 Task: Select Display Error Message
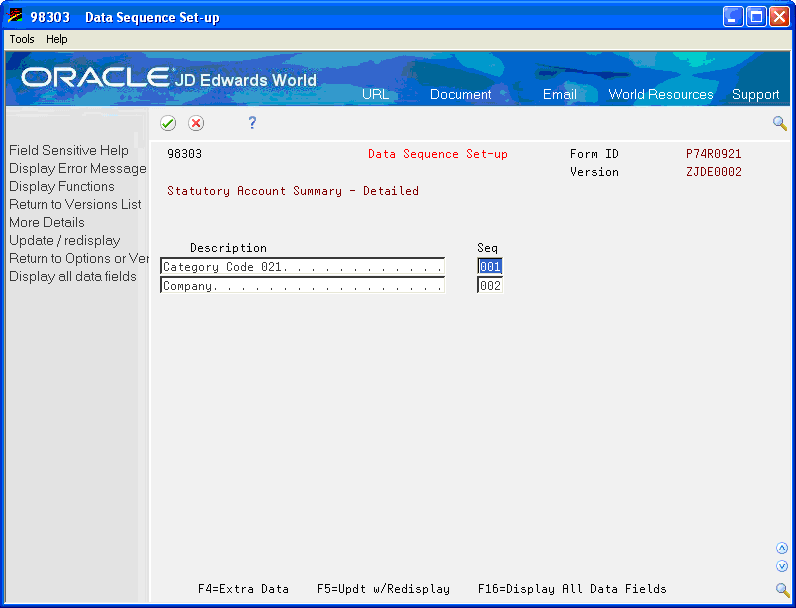[78, 168]
